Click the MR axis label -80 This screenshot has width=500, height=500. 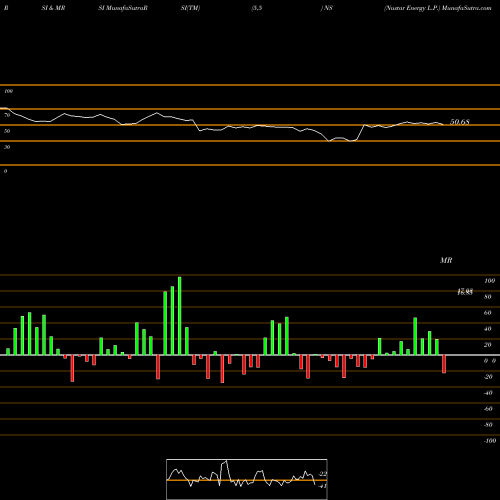coord(488,425)
